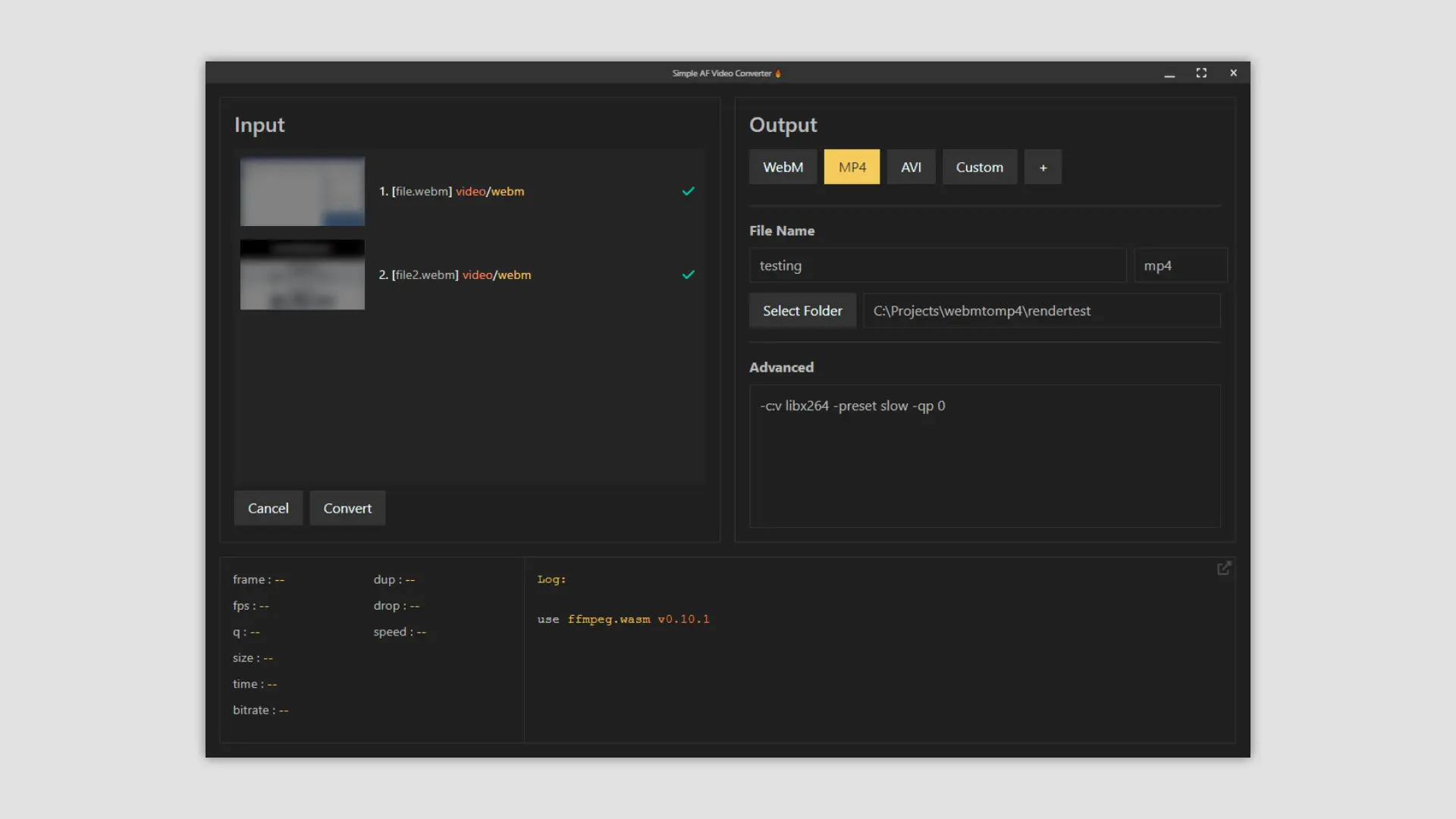Viewport: 1456px width, 819px height.
Task: Click the 'fps : --' stat
Action: click(x=251, y=605)
